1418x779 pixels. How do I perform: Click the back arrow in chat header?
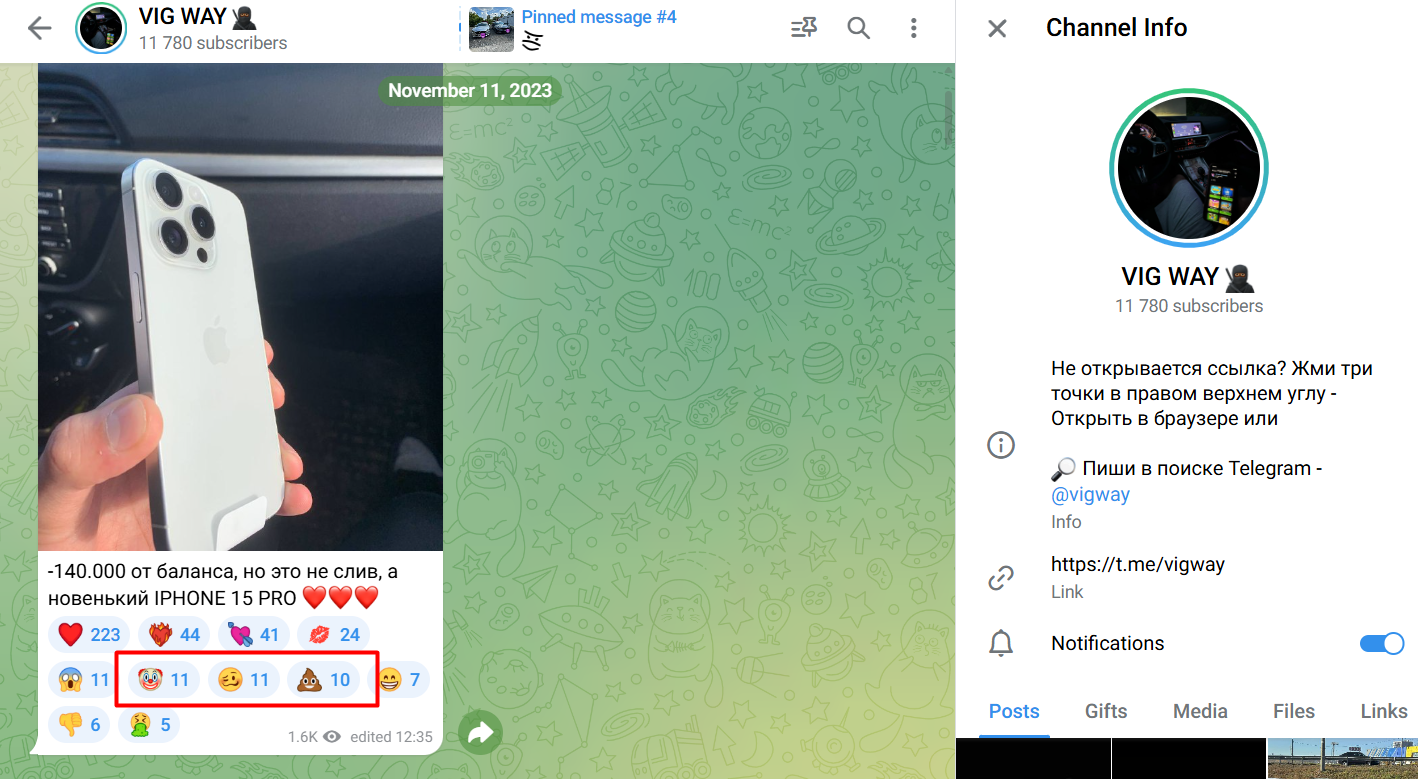[39, 29]
